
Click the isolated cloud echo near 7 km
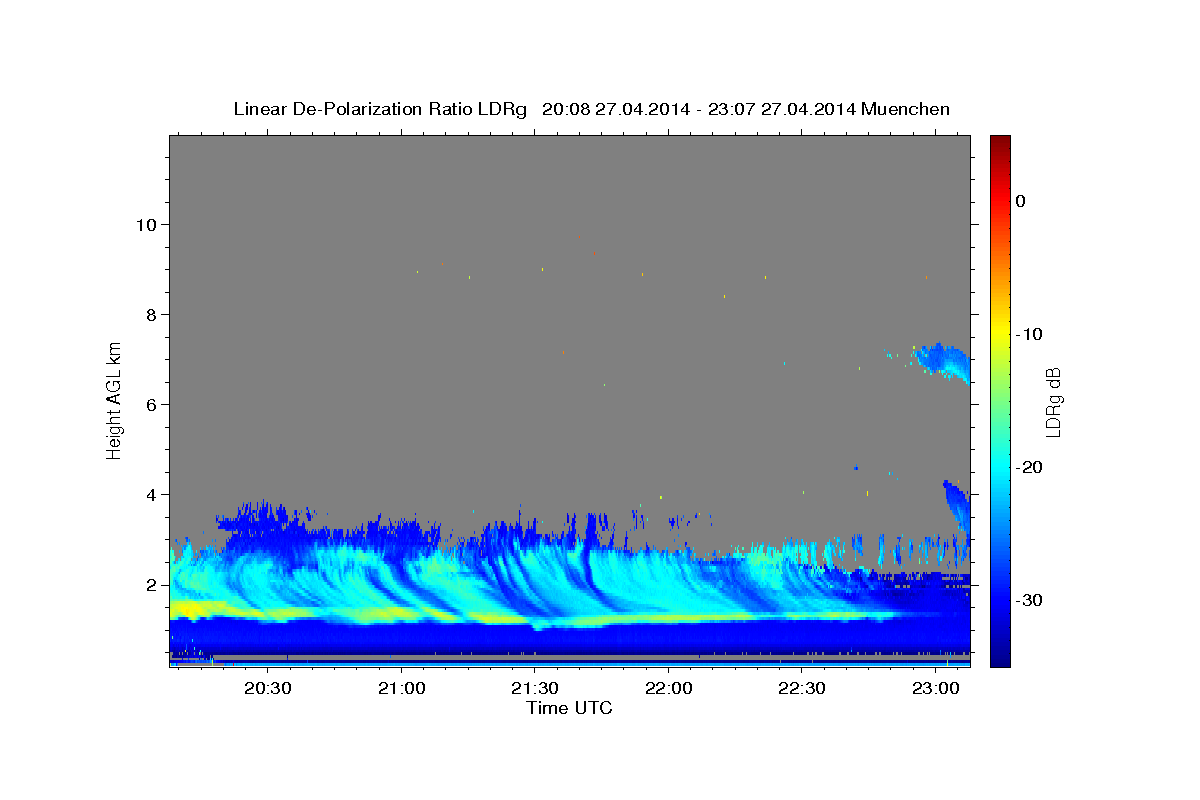[942, 361]
